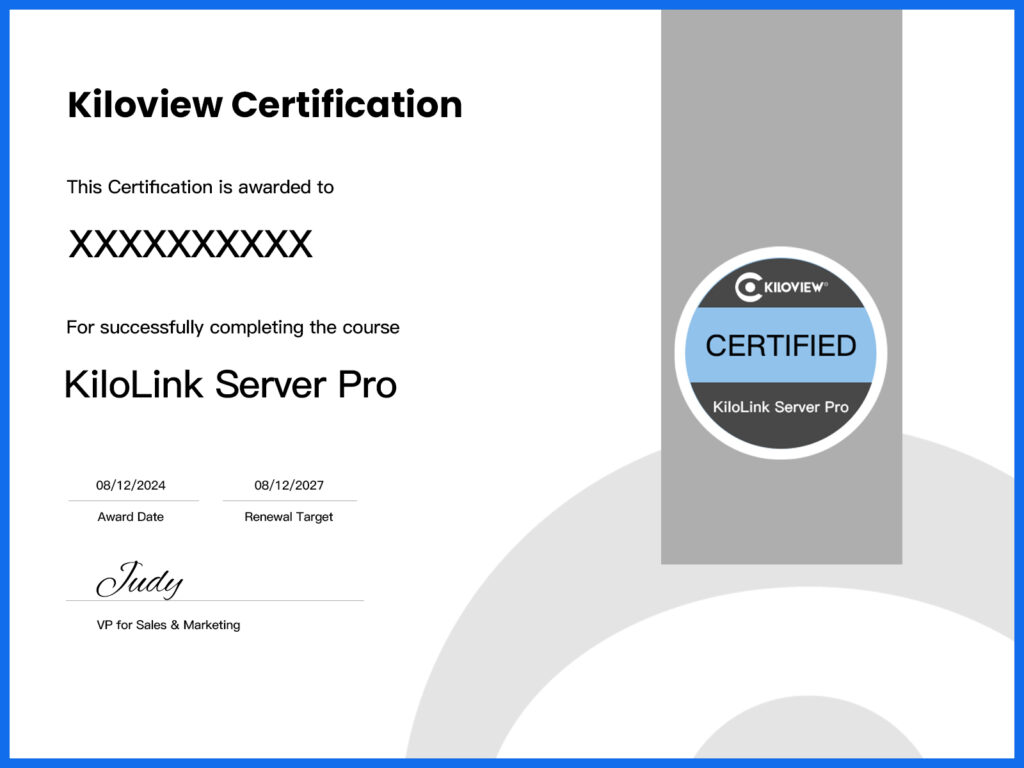Click the Renewal Target label
Image resolution: width=1024 pixels, height=768 pixels.
289,517
